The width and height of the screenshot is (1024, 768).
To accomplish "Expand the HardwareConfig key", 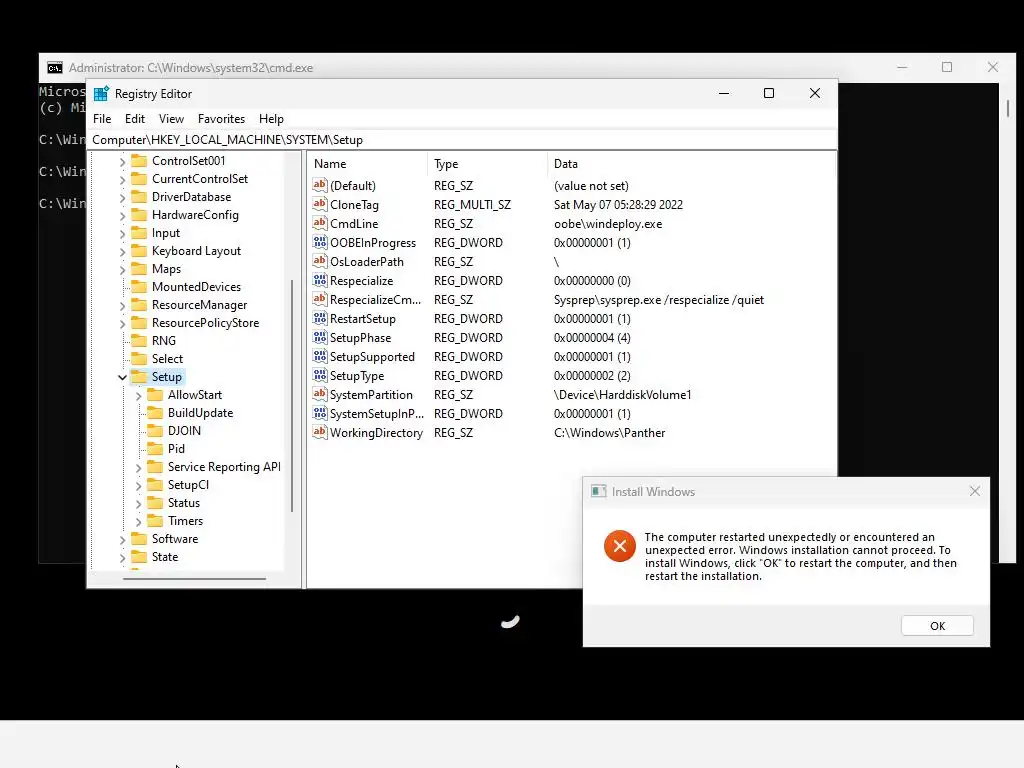I will click(x=122, y=215).
